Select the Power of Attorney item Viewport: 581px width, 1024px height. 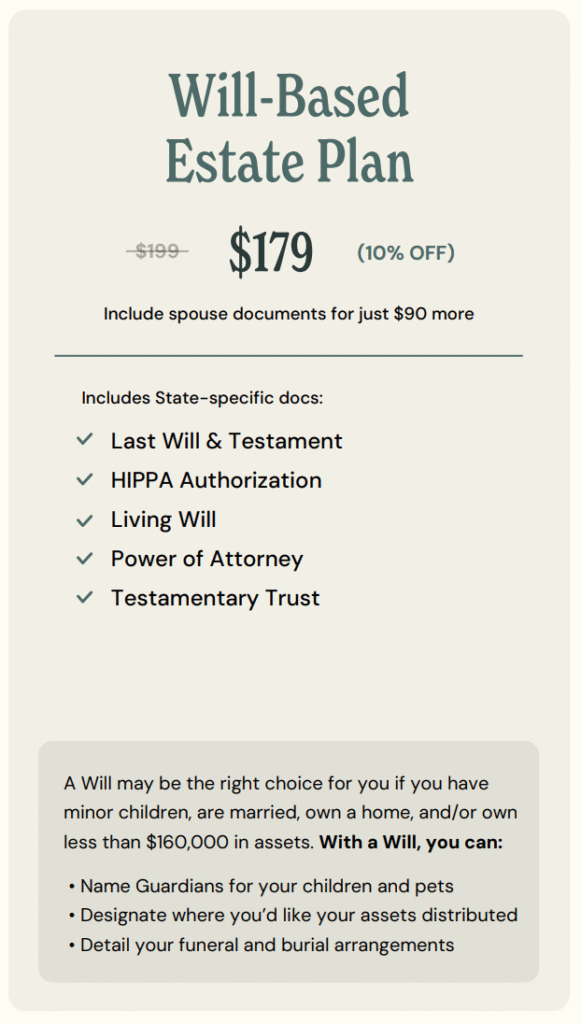[207, 559]
